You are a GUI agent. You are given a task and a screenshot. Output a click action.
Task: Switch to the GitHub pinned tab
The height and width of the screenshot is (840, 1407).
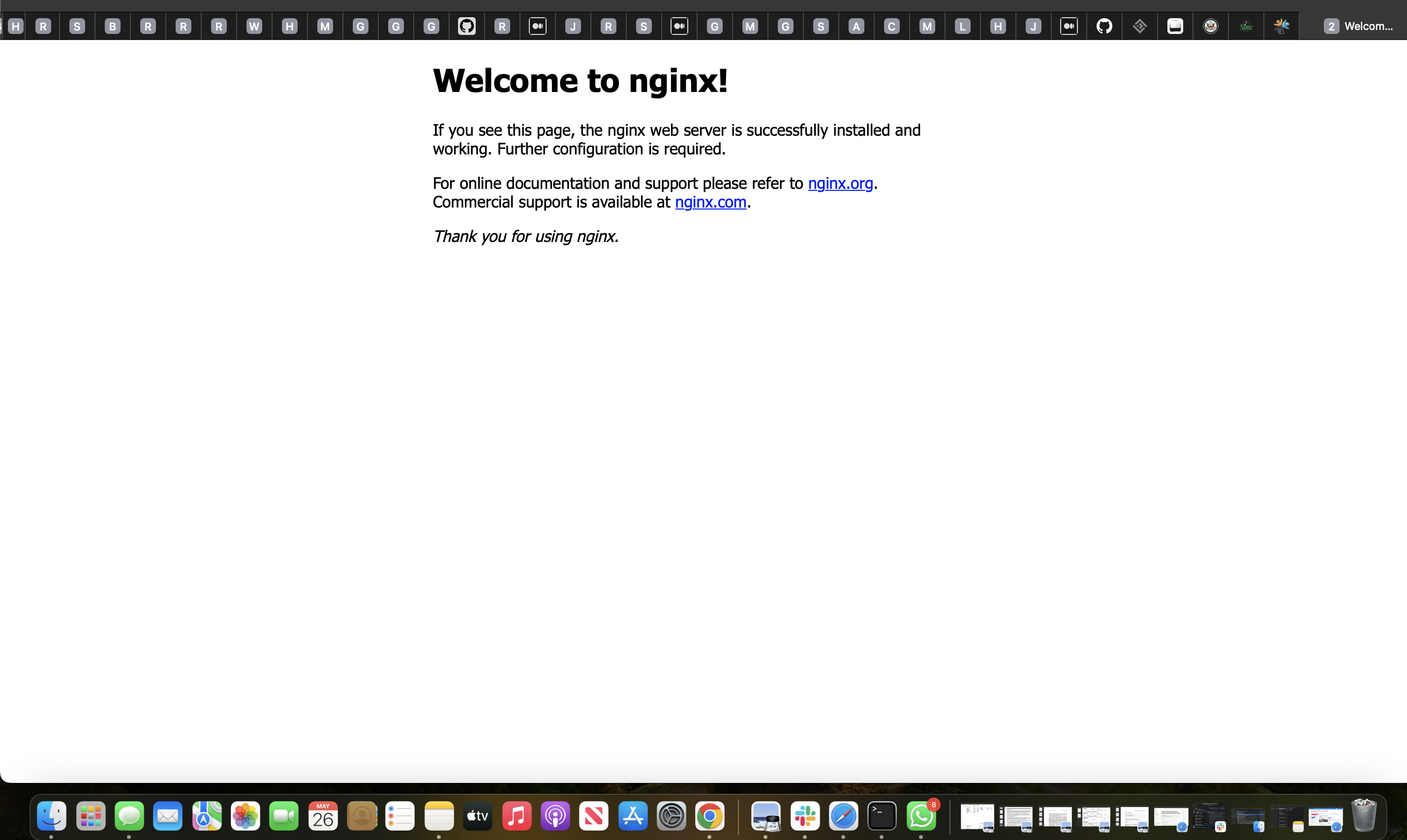(1104, 26)
